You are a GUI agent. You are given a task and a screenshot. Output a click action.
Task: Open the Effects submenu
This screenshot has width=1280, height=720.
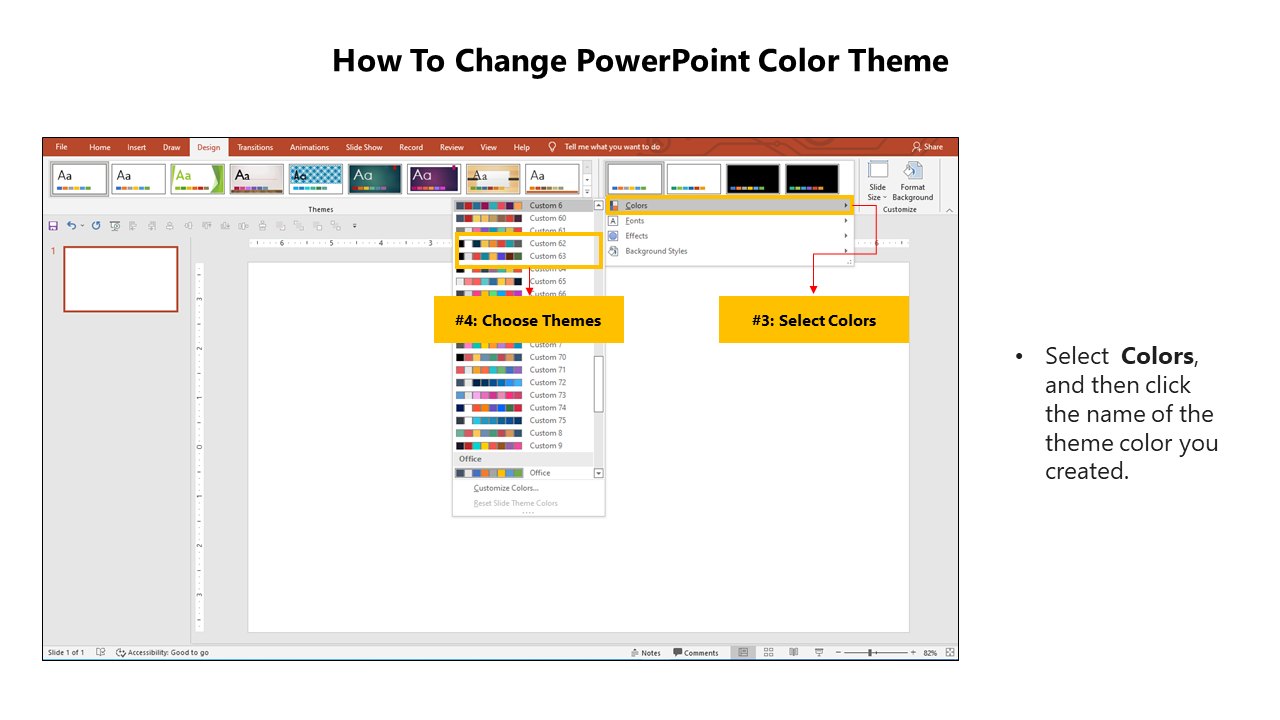pyautogui.click(x=730, y=236)
